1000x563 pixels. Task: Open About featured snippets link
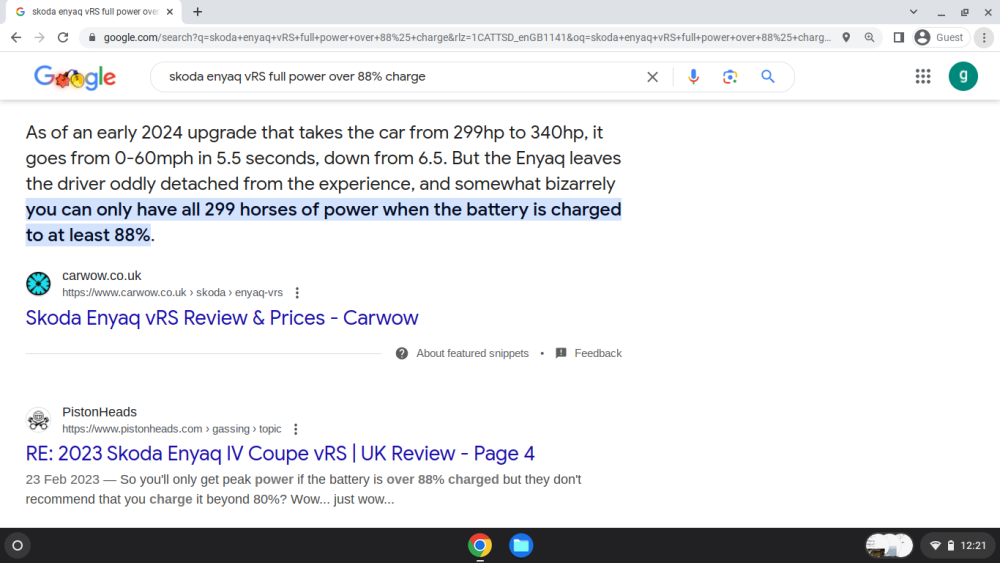[472, 353]
